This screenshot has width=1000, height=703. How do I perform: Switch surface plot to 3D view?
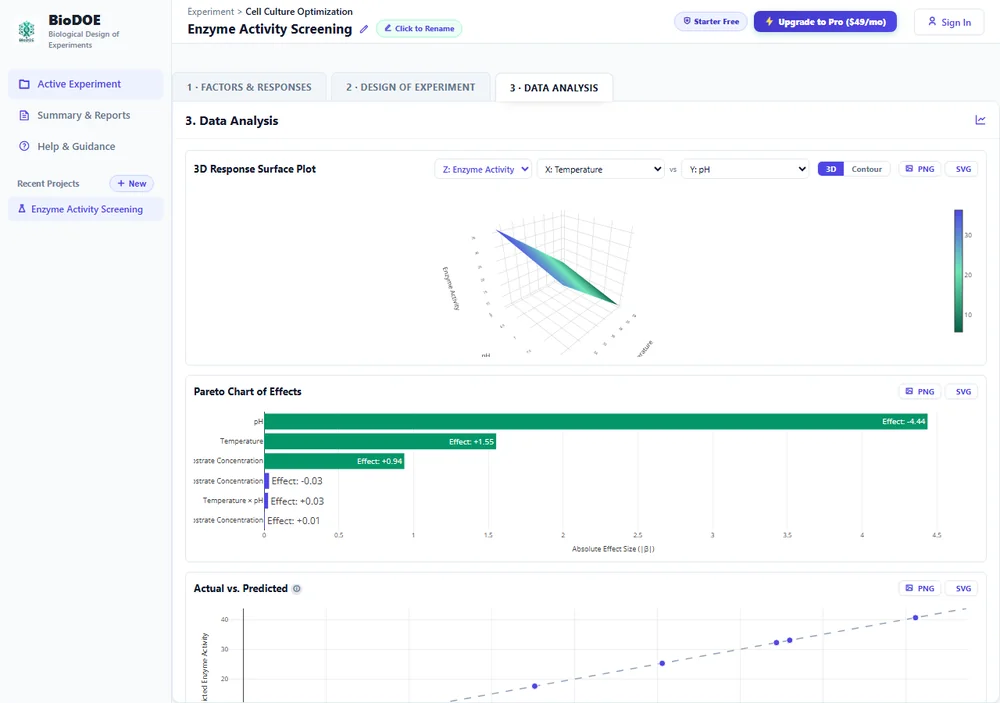click(831, 169)
